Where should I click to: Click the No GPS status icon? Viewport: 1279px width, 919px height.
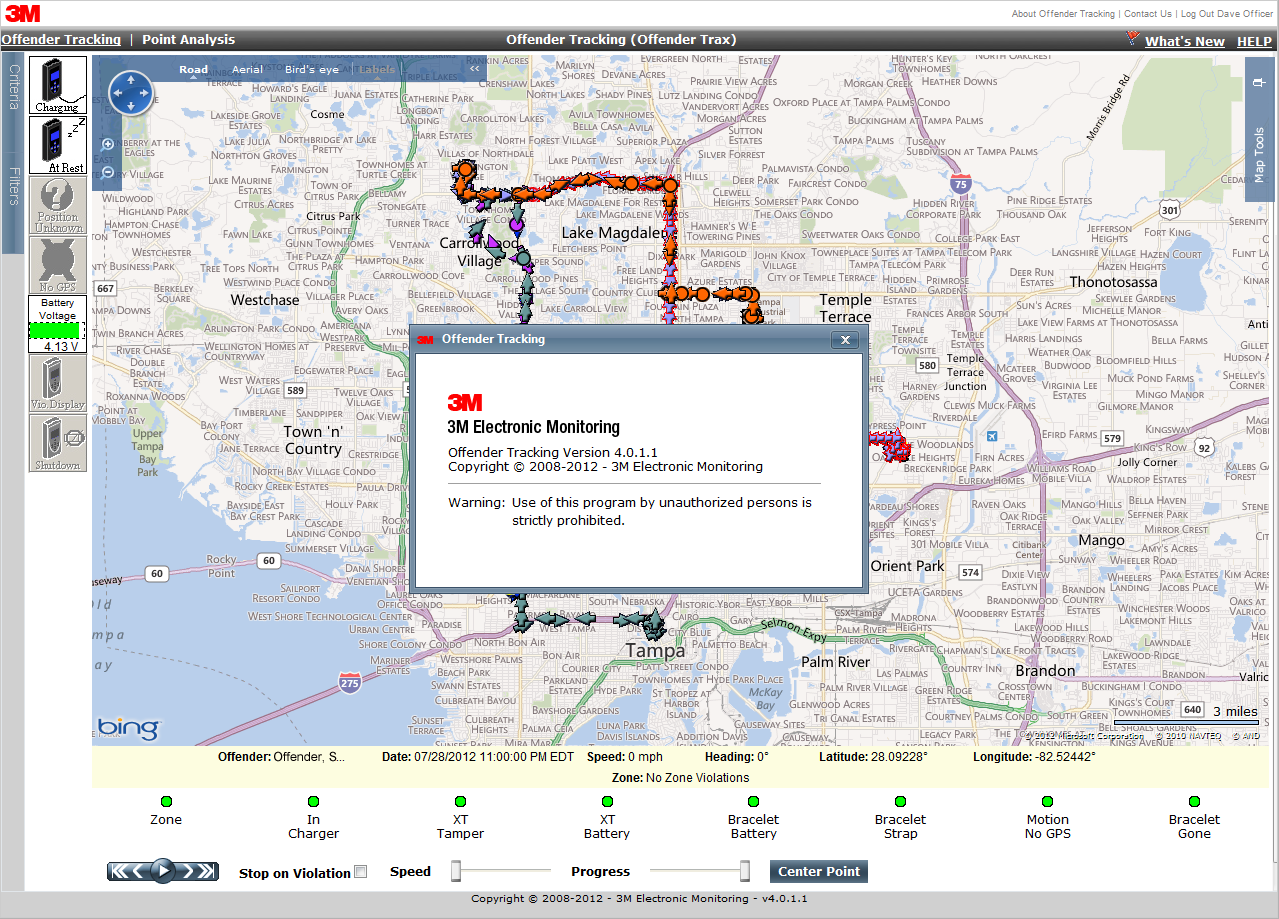tap(57, 265)
